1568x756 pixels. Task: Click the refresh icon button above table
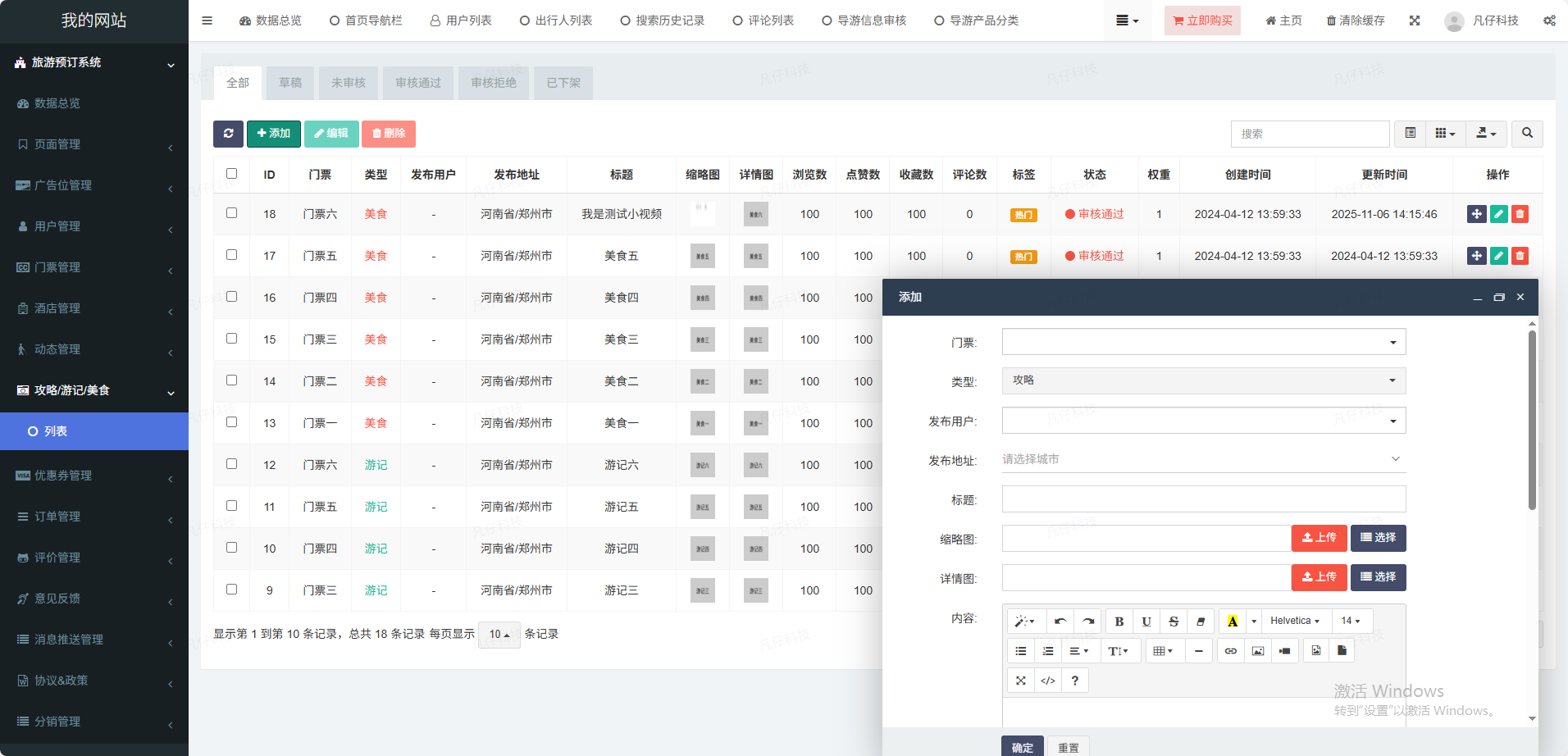(x=228, y=134)
